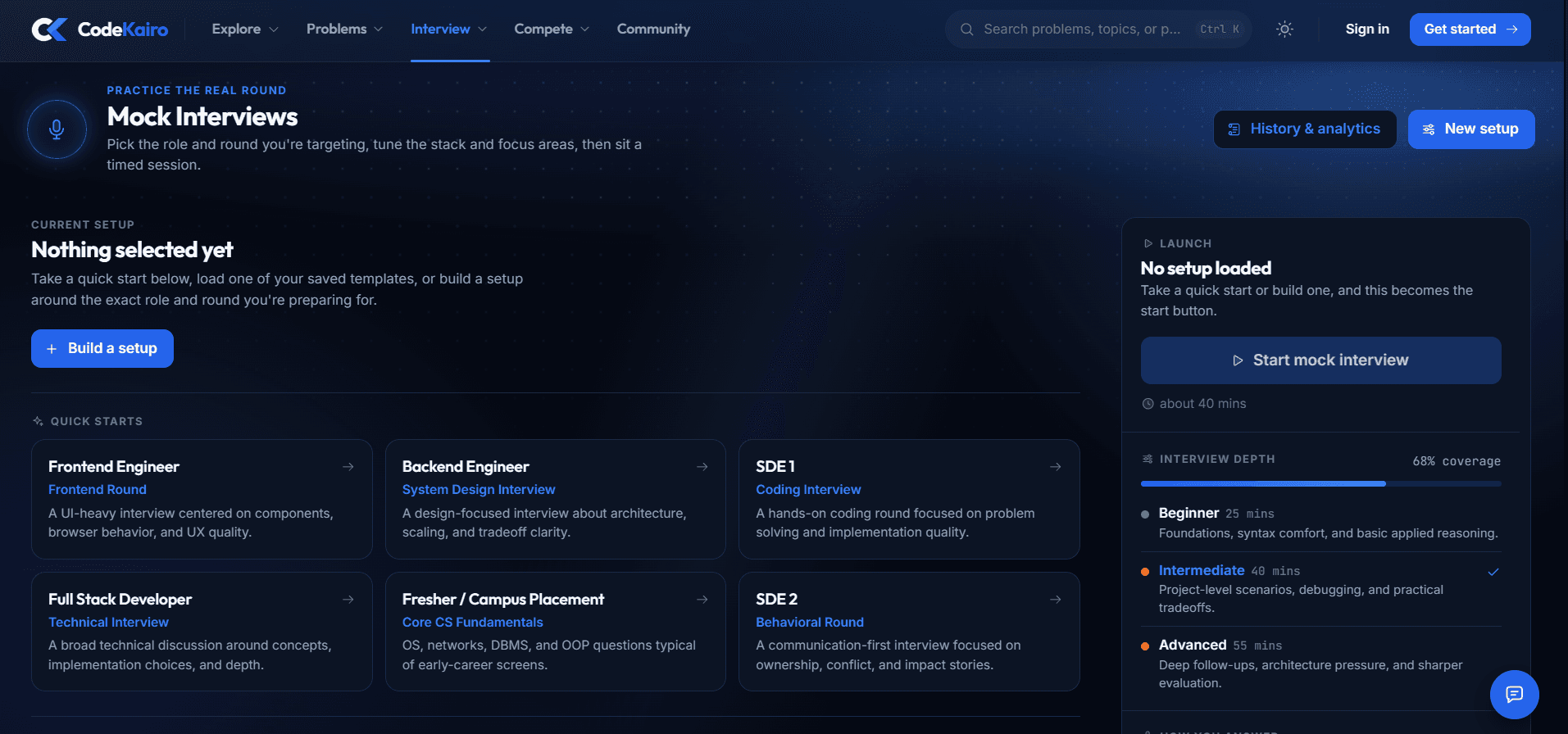
Task: Open the Frontend Round link
Action: tap(98, 490)
